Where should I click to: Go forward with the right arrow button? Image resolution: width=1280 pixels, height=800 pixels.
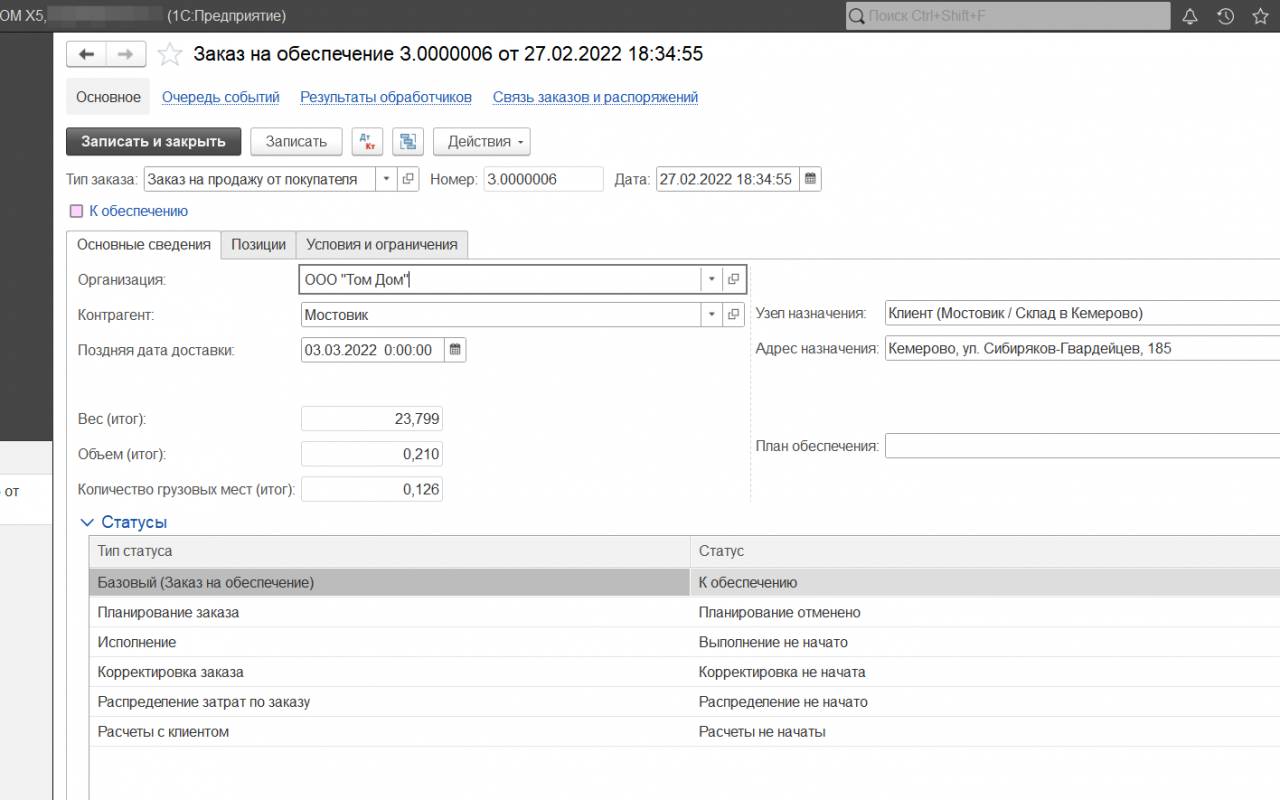[x=126, y=54]
